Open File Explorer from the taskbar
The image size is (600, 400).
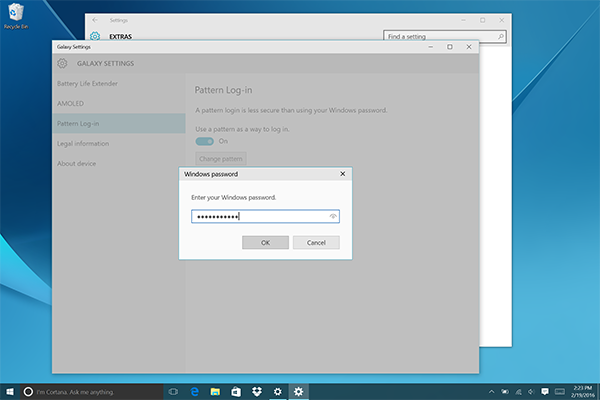(215, 392)
